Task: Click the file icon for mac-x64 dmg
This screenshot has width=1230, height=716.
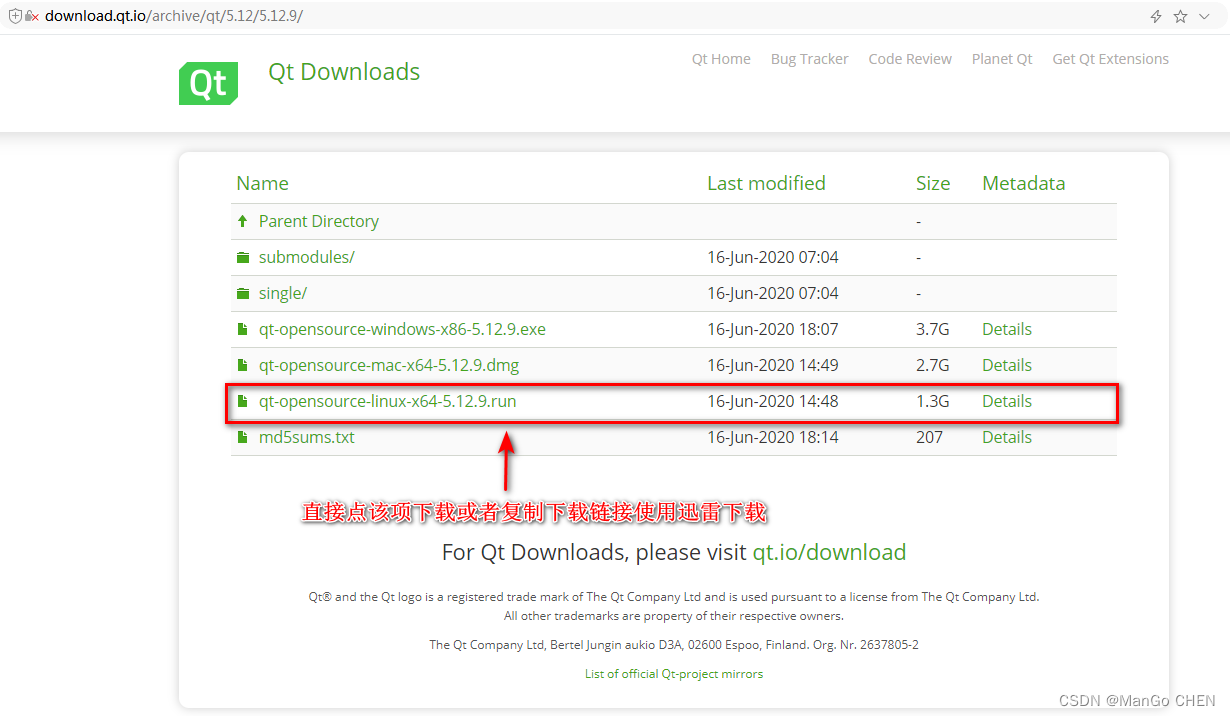Action: [242, 365]
